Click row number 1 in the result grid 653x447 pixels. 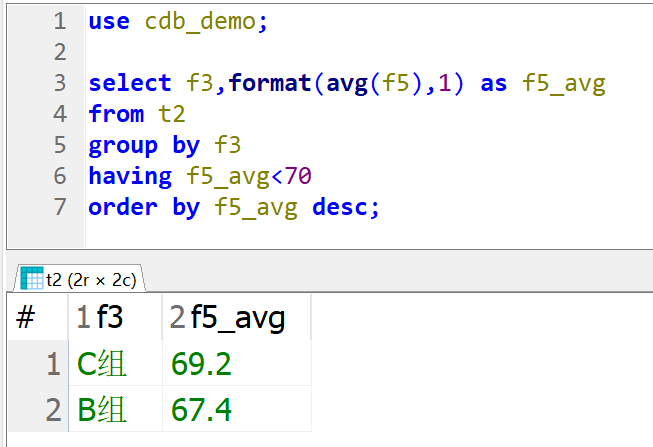[53, 364]
